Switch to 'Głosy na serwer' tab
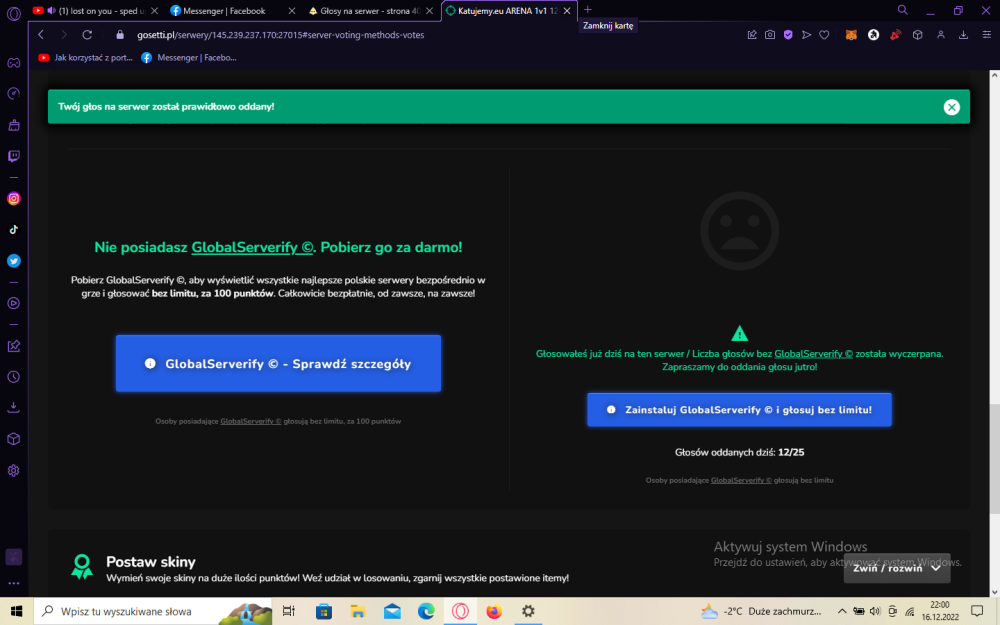1000x625 pixels. click(370, 11)
